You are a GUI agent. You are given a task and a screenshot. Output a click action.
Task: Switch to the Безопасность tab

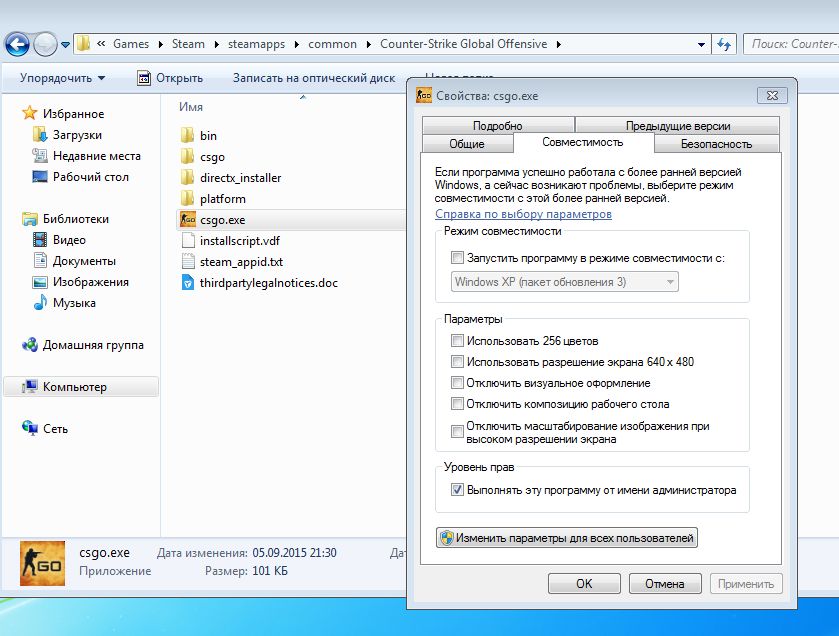716,144
